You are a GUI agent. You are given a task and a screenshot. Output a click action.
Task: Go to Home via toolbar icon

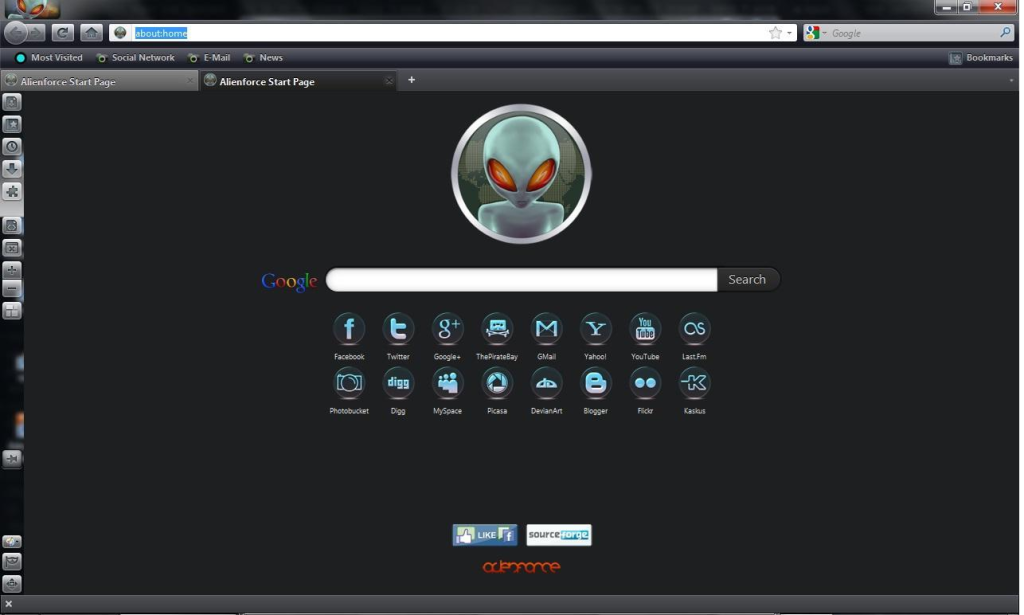pyautogui.click(x=91, y=33)
